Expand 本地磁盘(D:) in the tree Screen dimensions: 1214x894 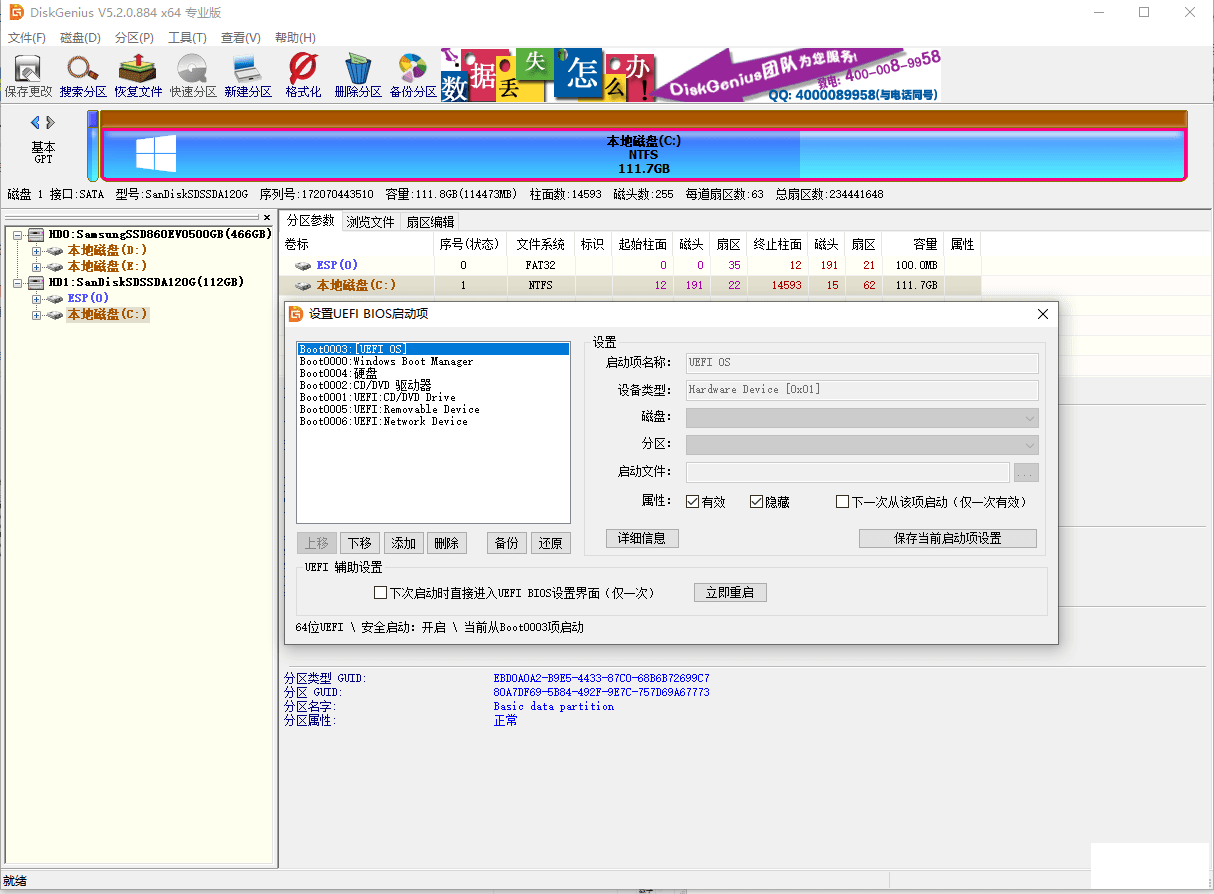click(x=37, y=251)
